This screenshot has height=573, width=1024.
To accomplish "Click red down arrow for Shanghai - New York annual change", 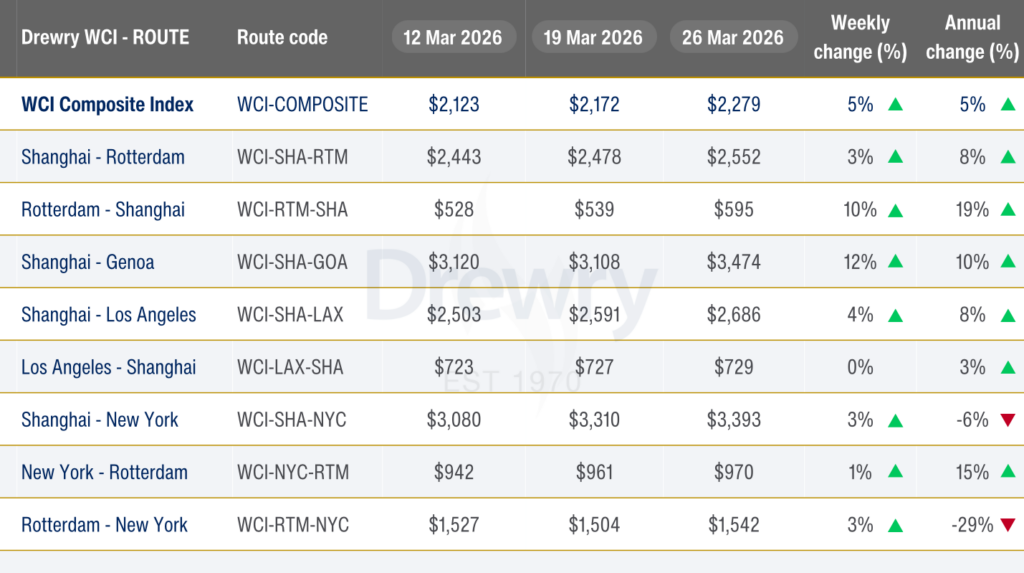I will click(1007, 419).
